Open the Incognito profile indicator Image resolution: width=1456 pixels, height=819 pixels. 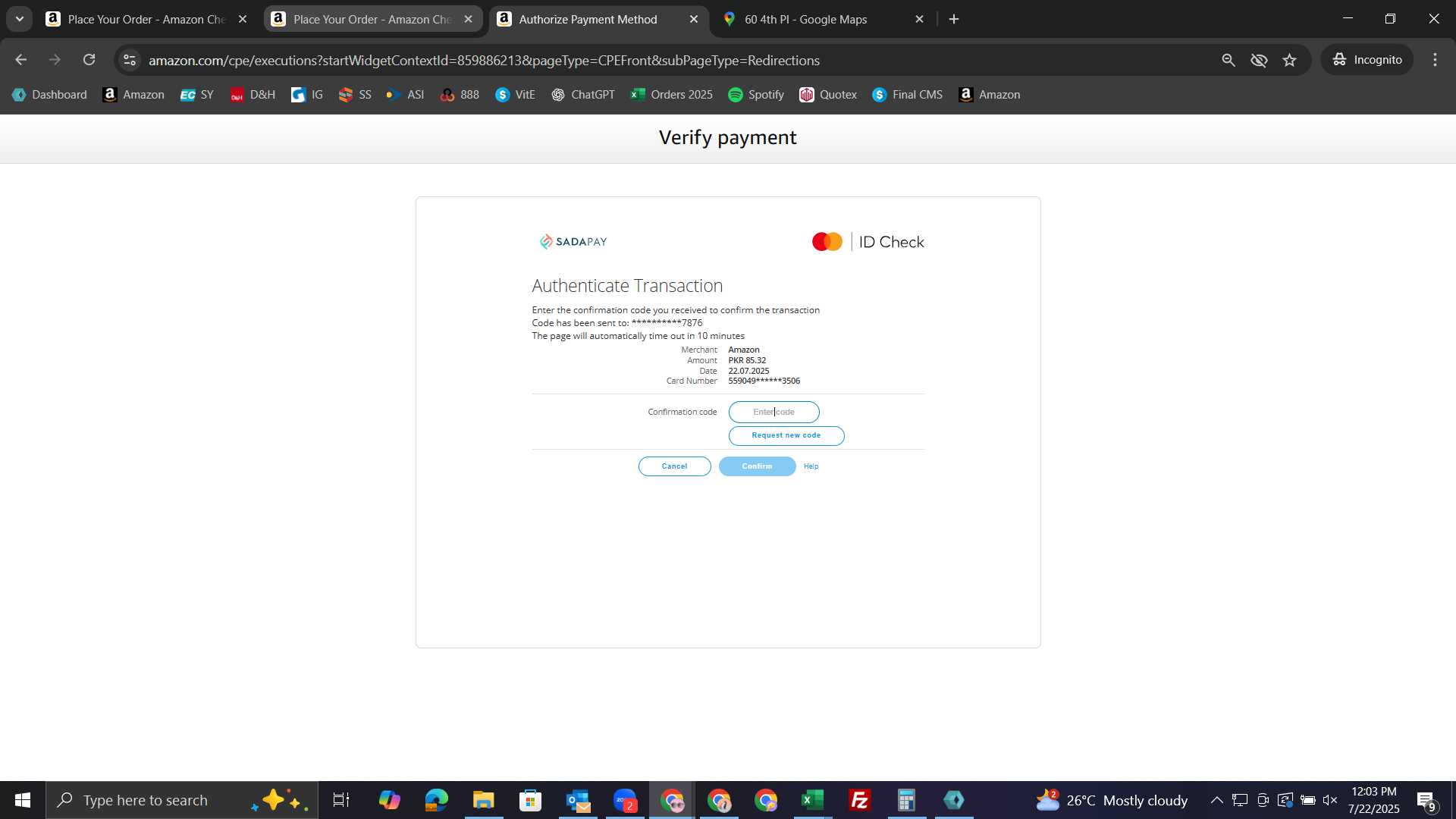(x=1367, y=60)
